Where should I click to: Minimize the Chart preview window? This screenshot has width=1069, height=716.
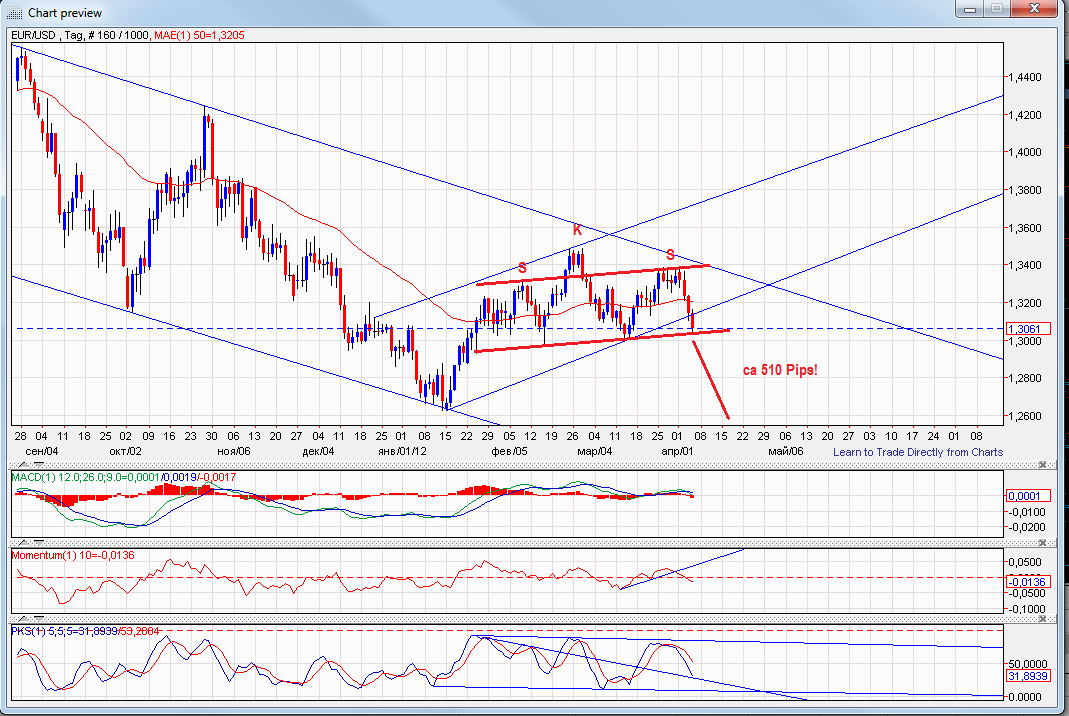pos(970,9)
